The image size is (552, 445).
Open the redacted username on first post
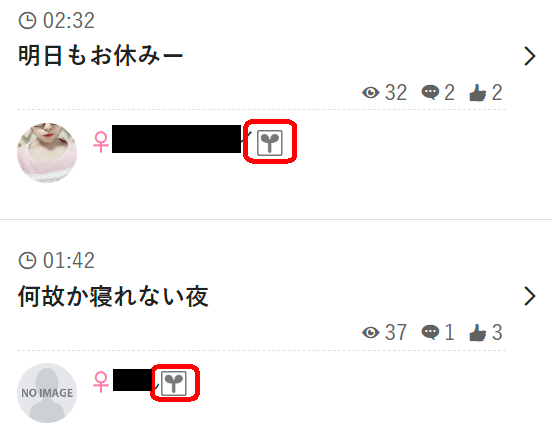[x=177, y=139]
